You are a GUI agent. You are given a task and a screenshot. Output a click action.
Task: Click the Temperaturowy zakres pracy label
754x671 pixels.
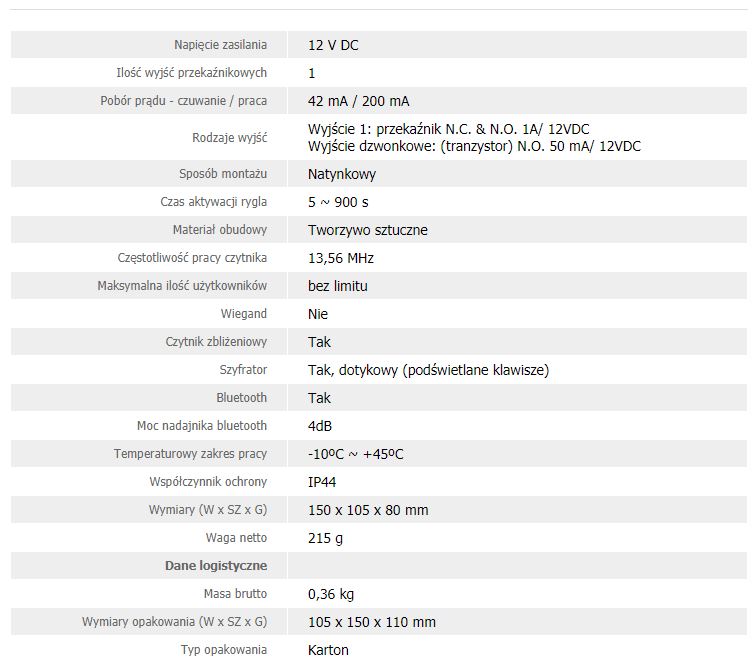(x=190, y=454)
